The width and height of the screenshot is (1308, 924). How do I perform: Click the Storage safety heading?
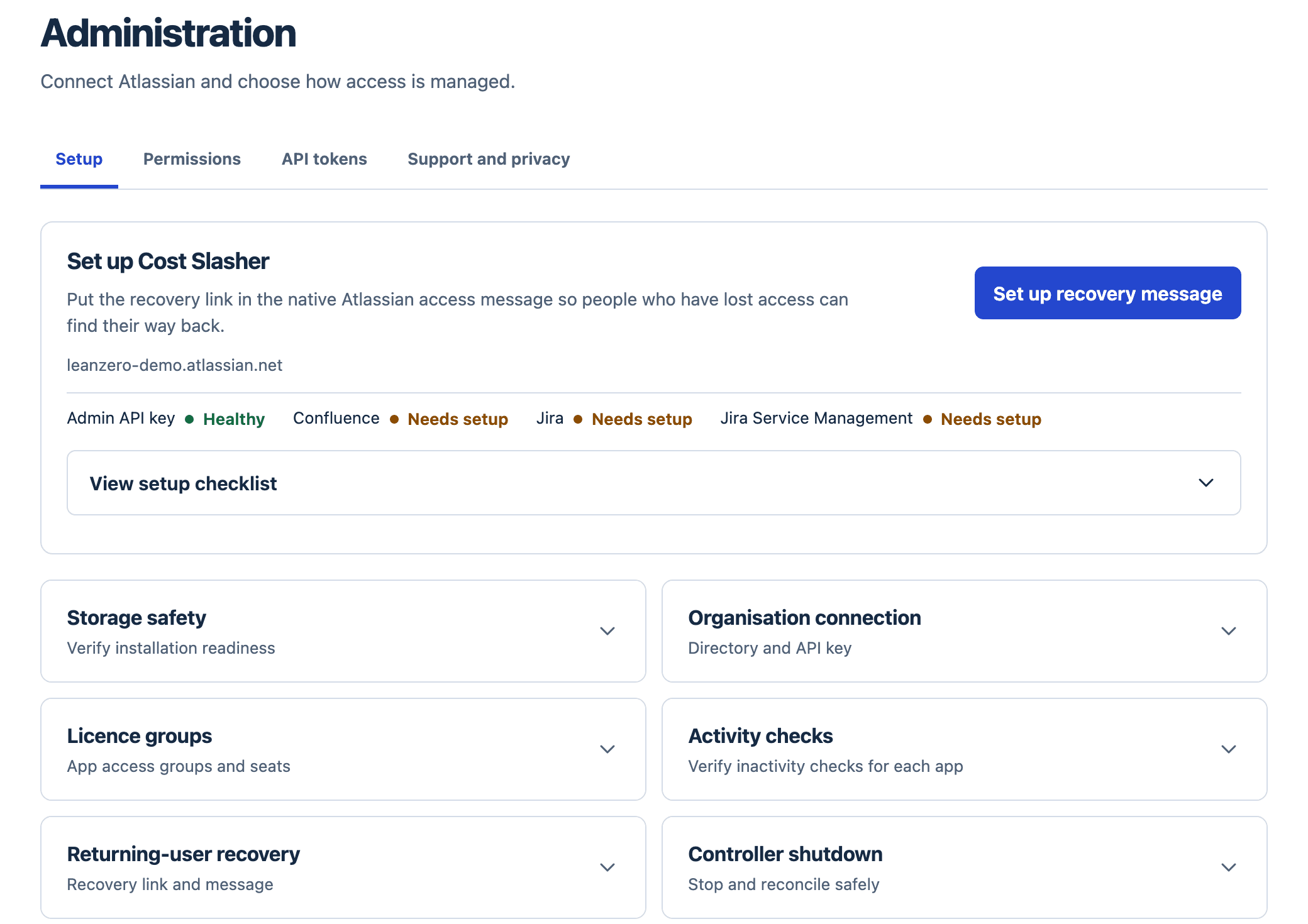point(136,618)
